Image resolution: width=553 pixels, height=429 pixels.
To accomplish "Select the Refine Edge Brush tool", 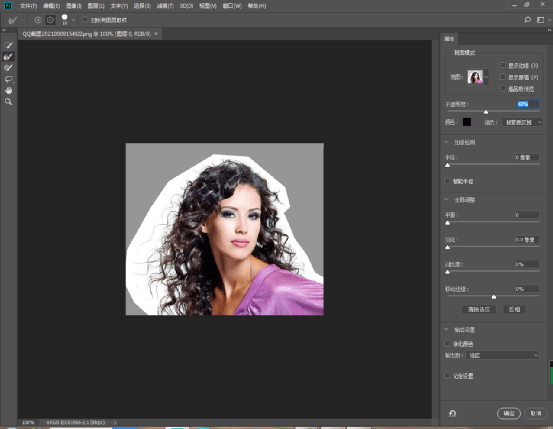I will (8, 56).
